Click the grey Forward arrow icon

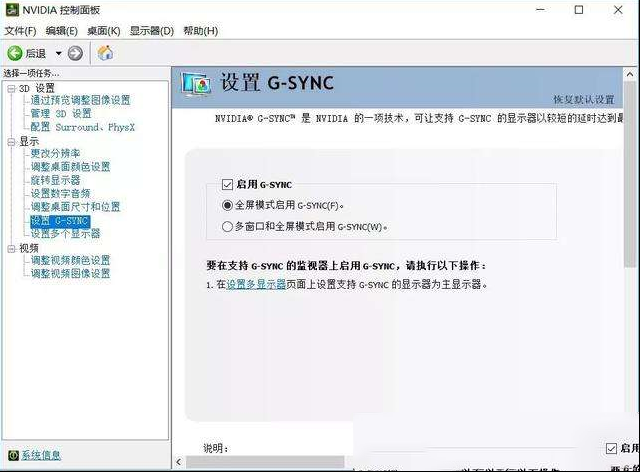coord(75,53)
